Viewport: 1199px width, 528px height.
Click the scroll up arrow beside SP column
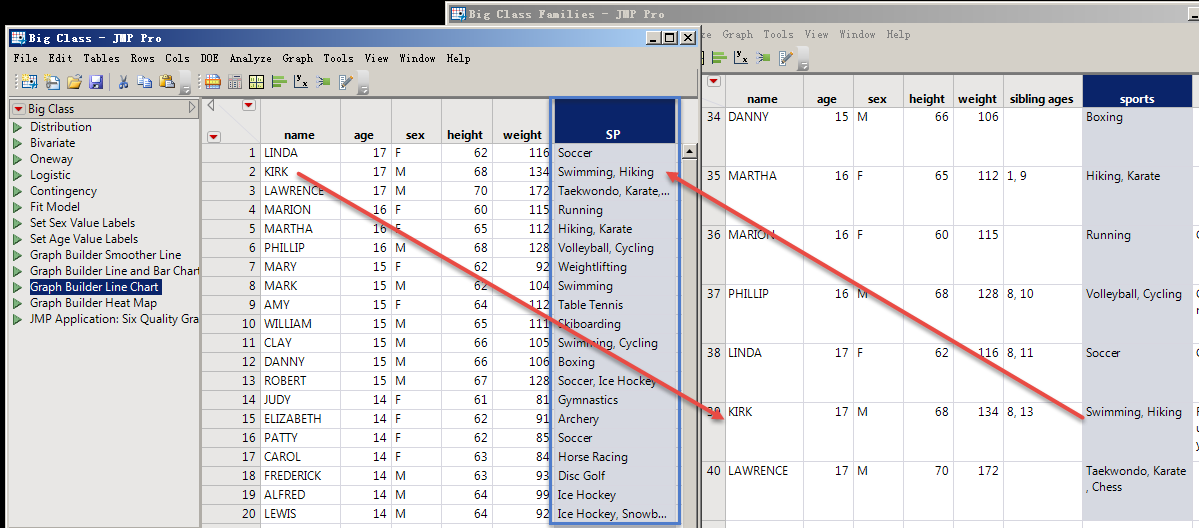point(689,152)
